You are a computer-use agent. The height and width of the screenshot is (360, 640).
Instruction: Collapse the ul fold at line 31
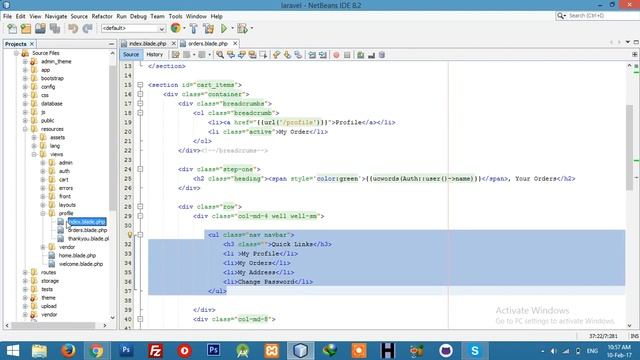coord(140,235)
